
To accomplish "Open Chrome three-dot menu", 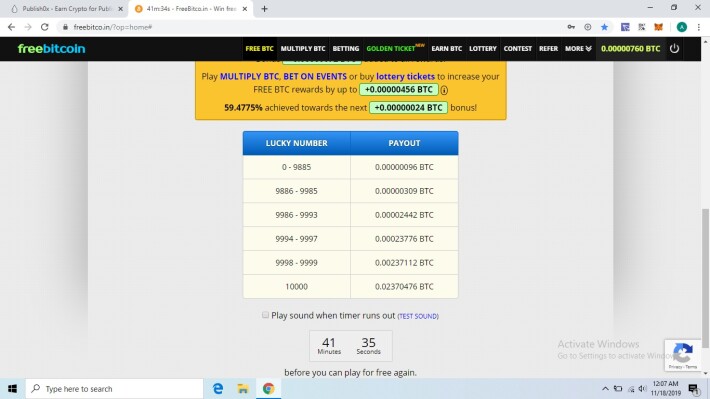I will pos(699,27).
